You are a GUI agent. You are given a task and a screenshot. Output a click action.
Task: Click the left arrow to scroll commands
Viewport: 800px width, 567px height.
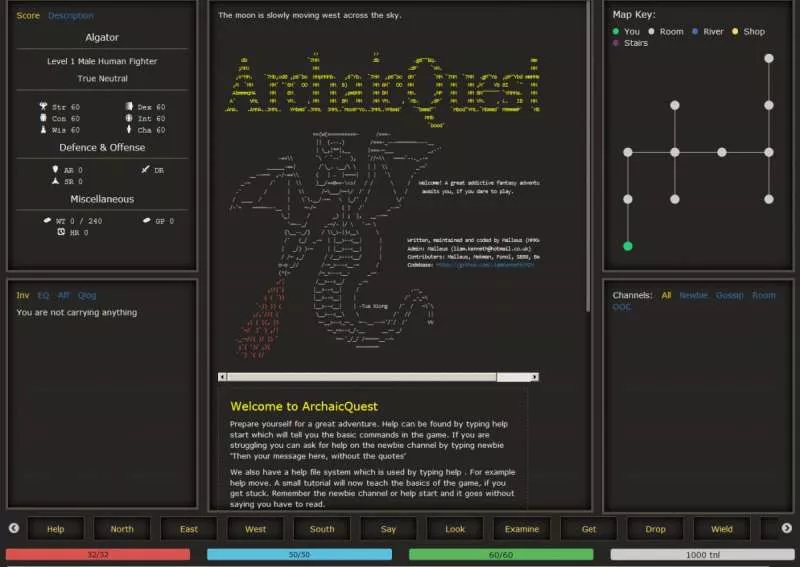click(x=13, y=528)
